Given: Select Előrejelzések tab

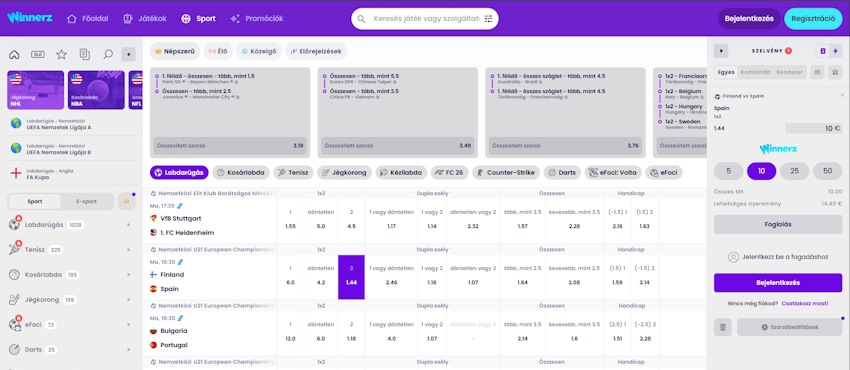Looking at the screenshot, I should pyautogui.click(x=316, y=51).
